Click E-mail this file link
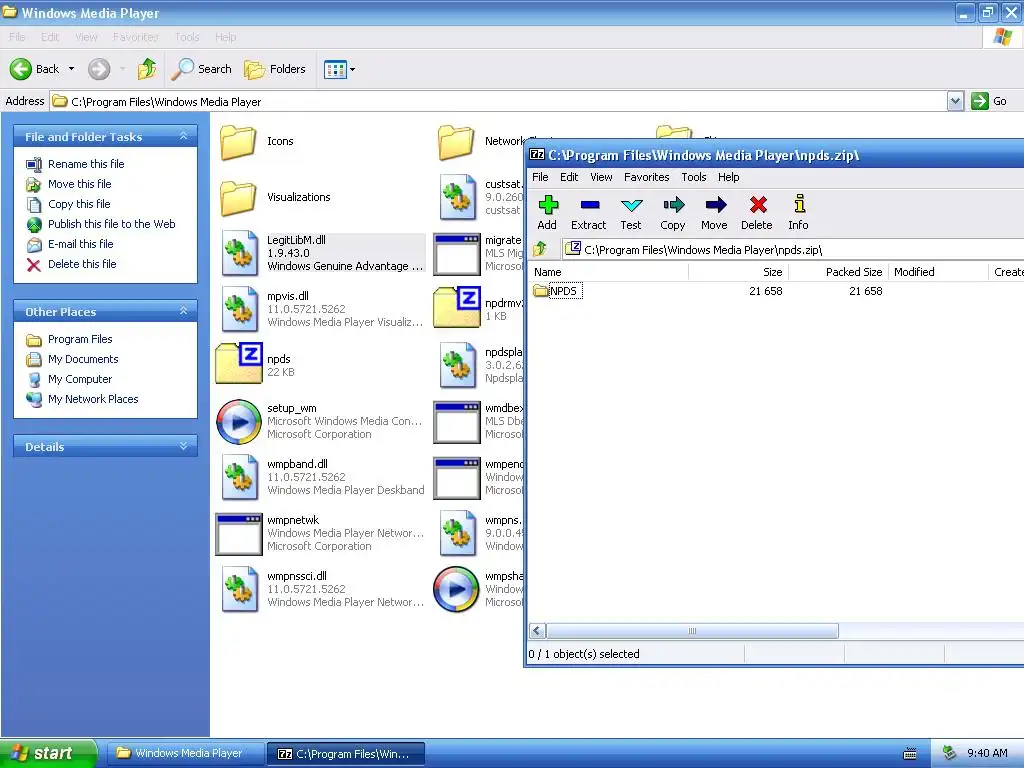 coord(80,244)
